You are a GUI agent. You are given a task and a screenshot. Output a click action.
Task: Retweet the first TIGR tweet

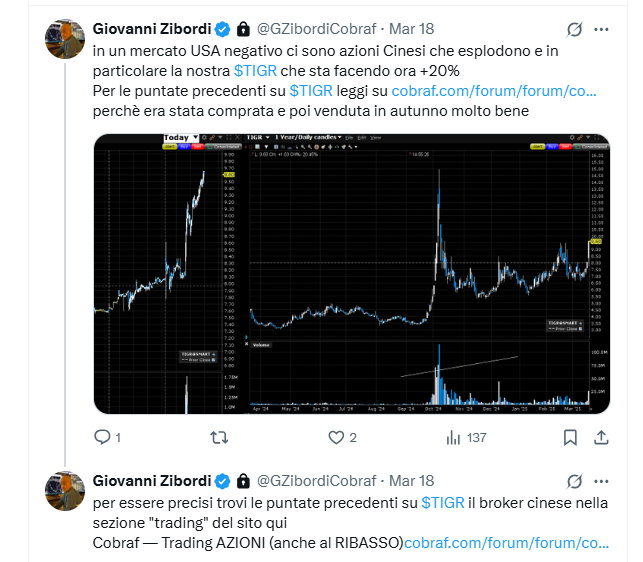(219, 438)
